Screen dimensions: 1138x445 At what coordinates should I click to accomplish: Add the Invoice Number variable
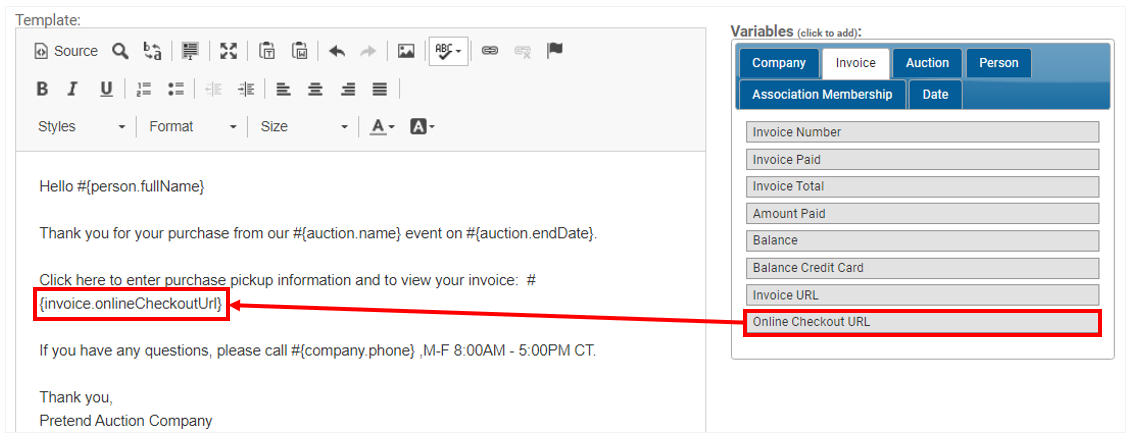(922, 132)
